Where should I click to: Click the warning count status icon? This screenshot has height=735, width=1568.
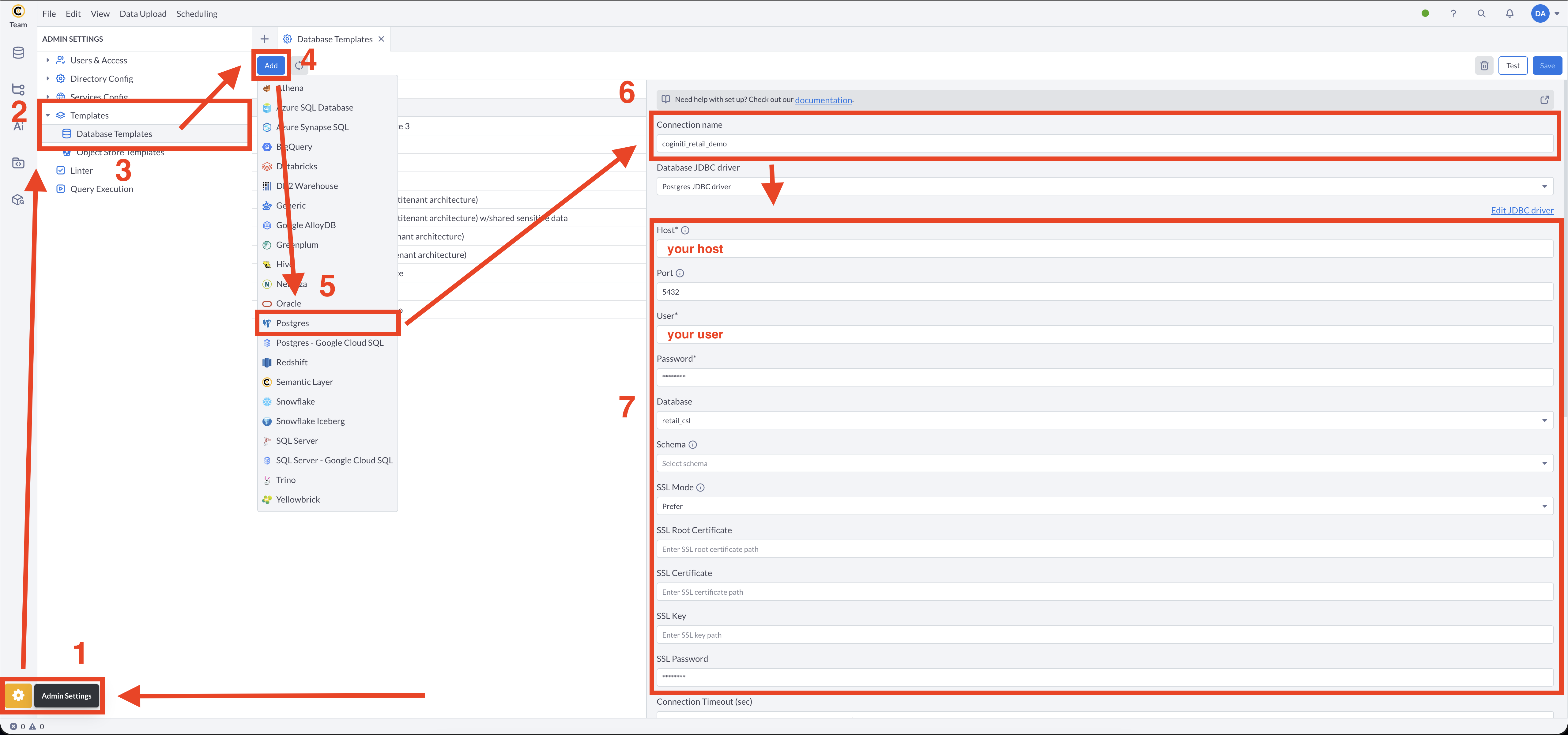pyautogui.click(x=32, y=726)
